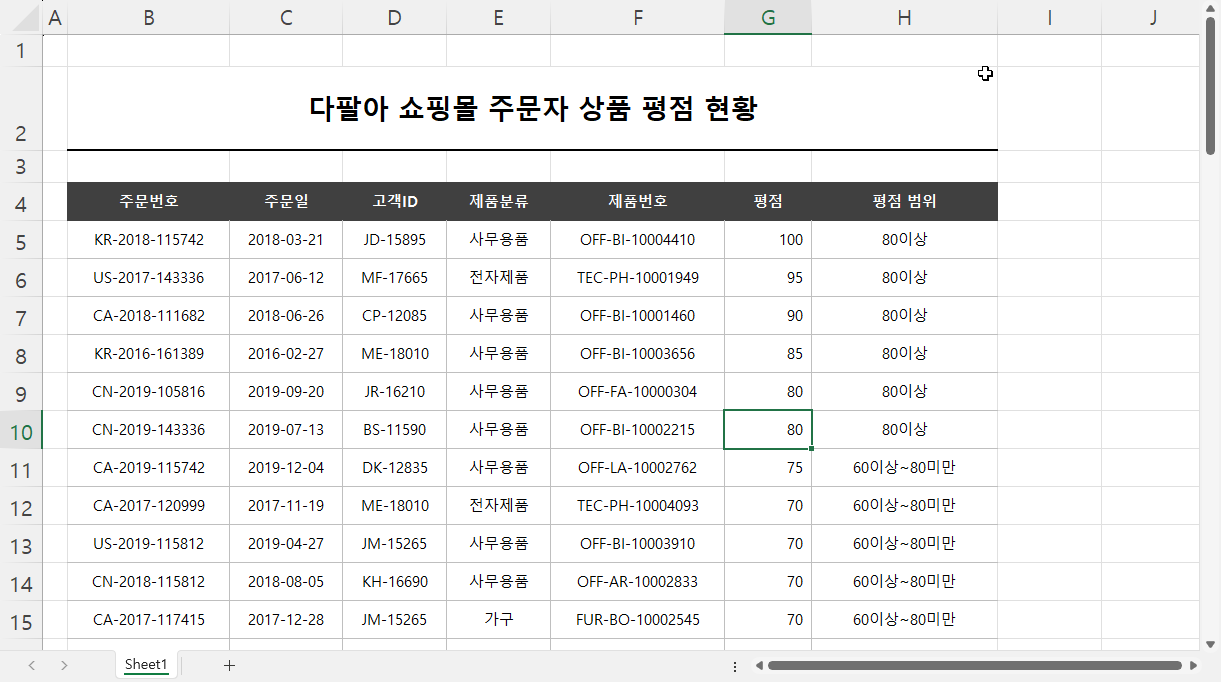Select product cell OFF-FA-10000304
The image size is (1221, 682).
[x=638, y=392]
